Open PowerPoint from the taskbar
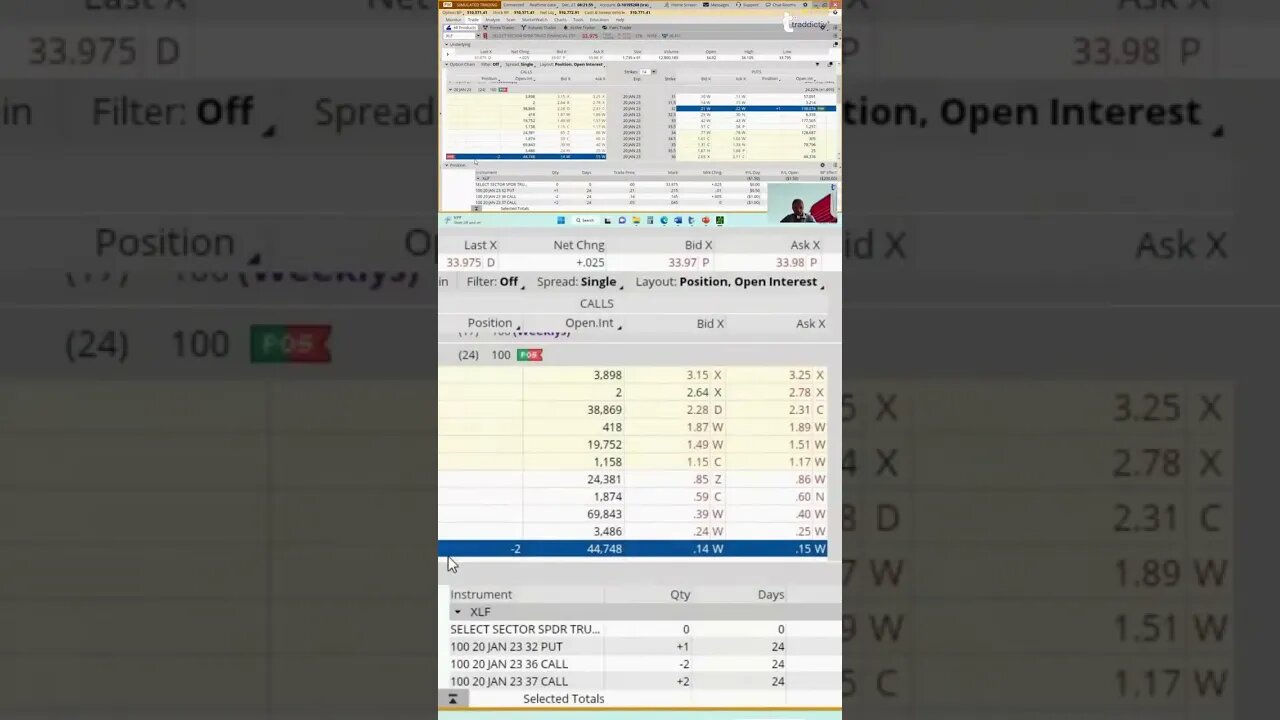 point(706,220)
